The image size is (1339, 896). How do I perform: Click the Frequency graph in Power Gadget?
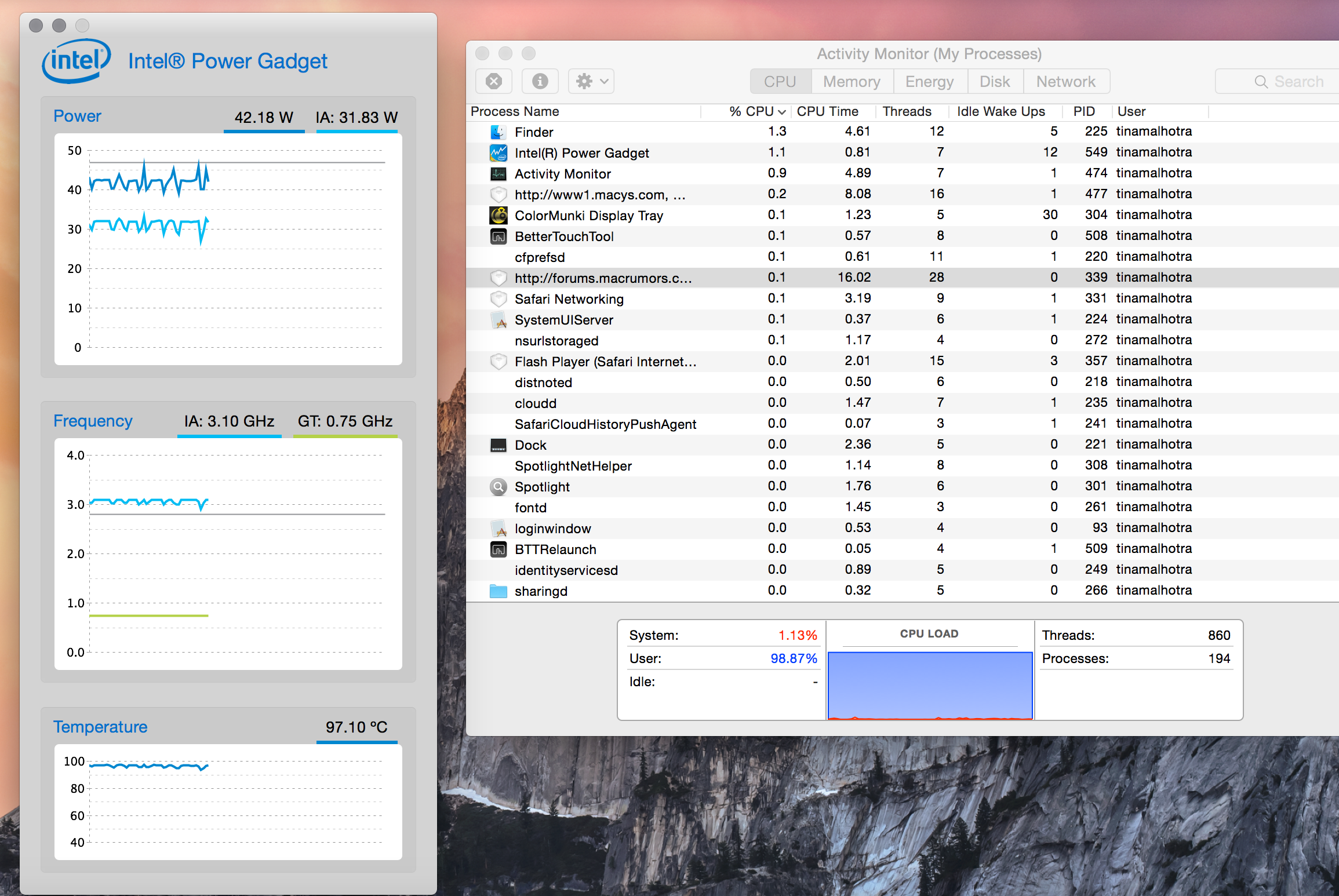pos(228,554)
